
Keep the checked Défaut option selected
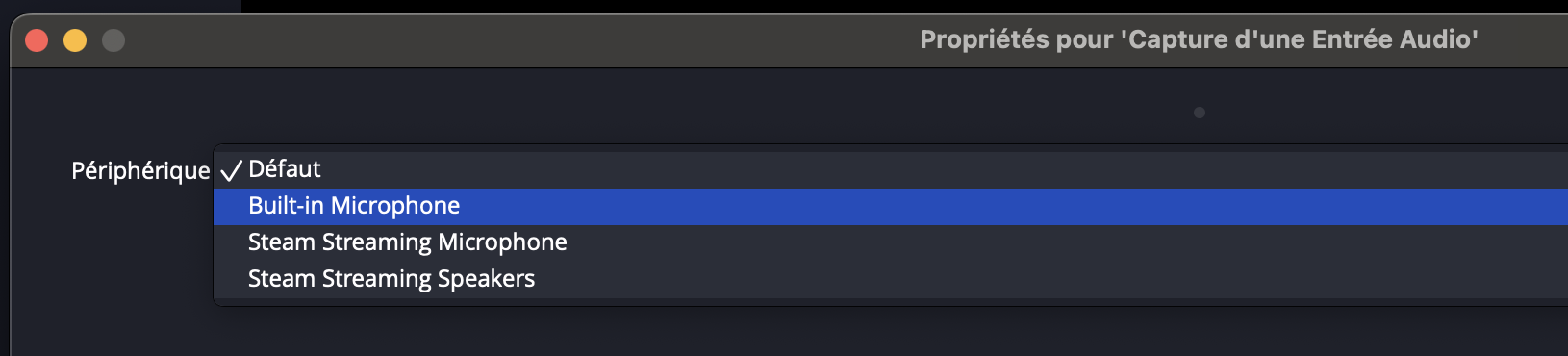coord(890,169)
